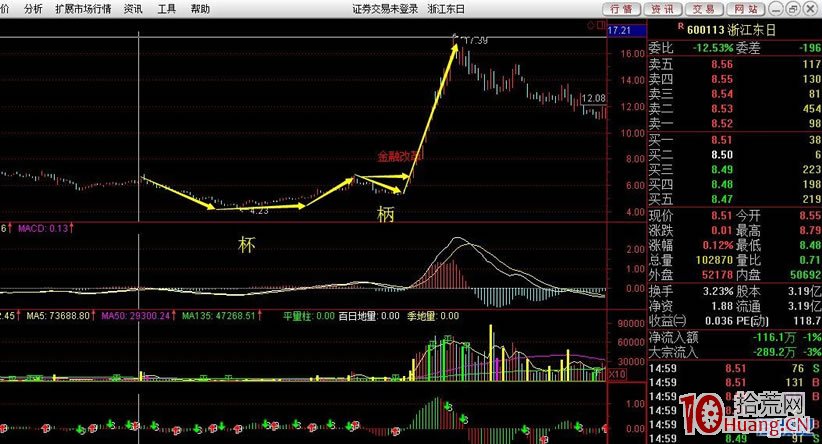Open the 资讯 menu in menu bar
This screenshot has height=444, width=822.
[x=133, y=9]
